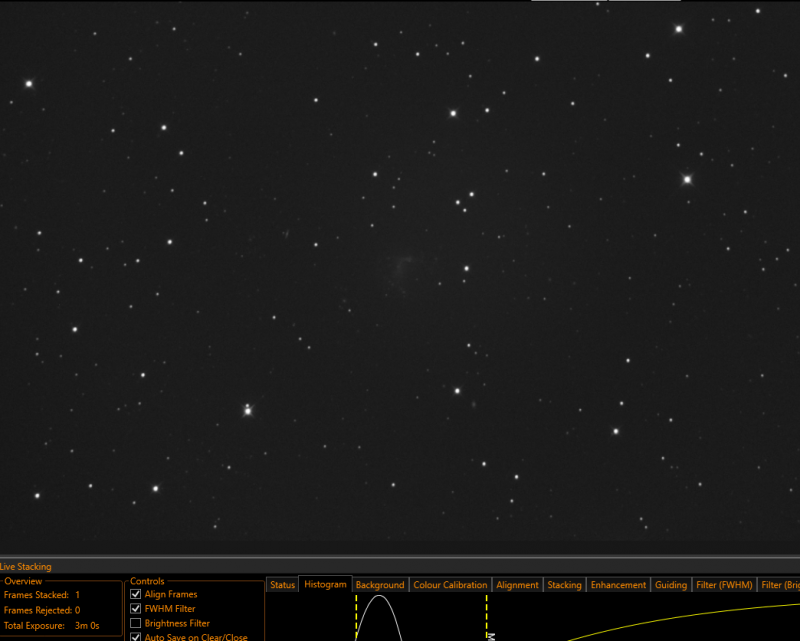
Task: Open the Stacking tab
Action: [564, 585]
